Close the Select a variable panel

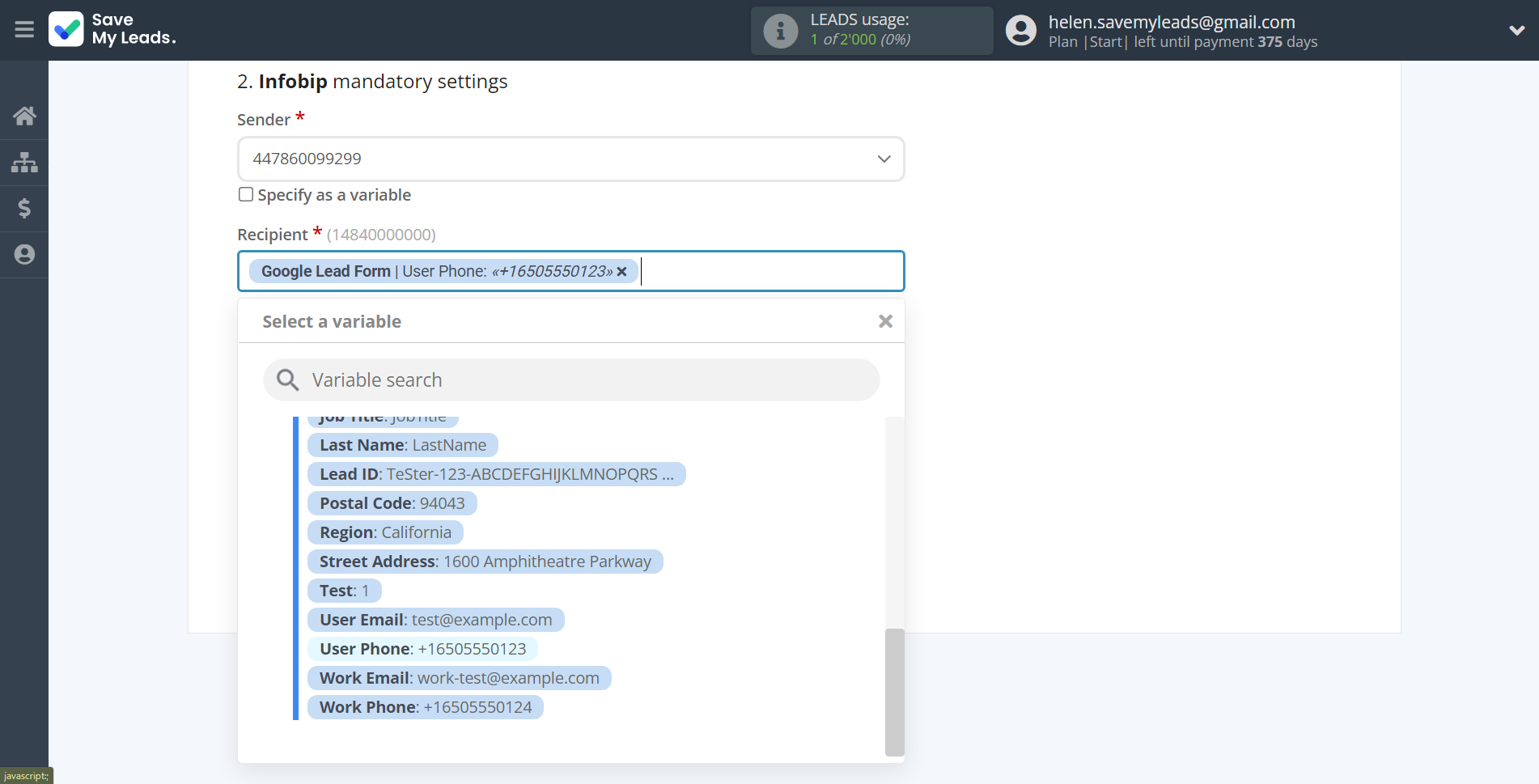tap(885, 321)
